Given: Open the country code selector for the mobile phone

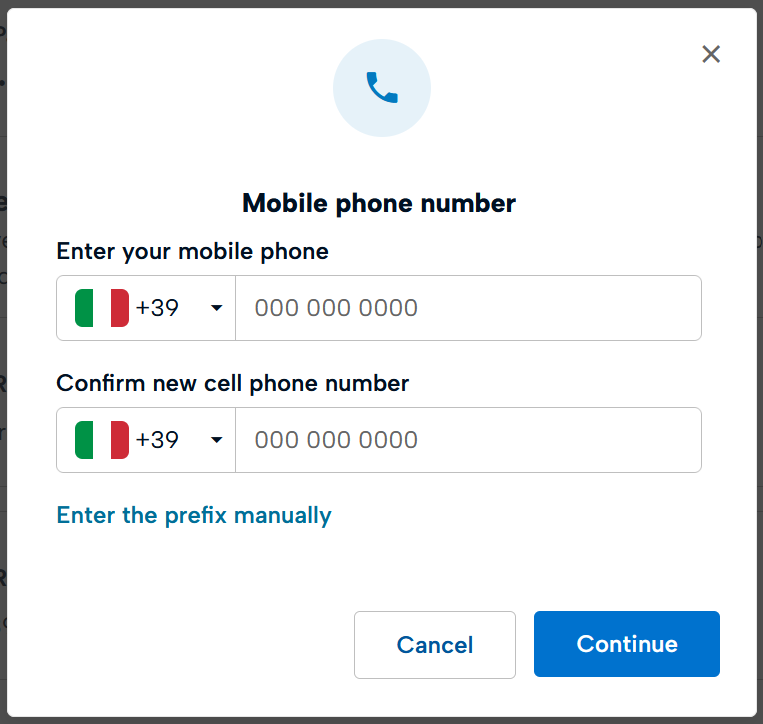Looking at the screenshot, I should (x=146, y=308).
